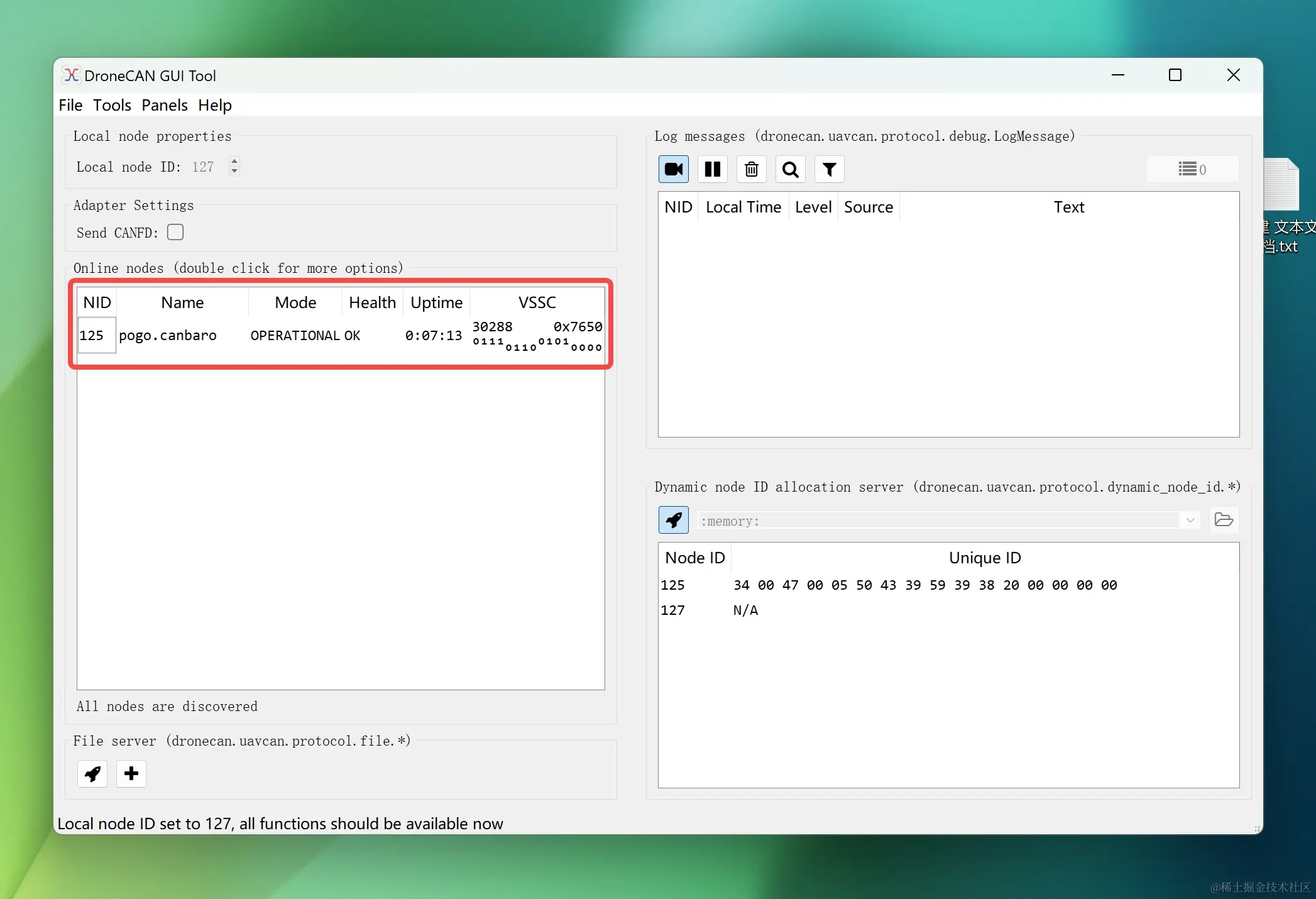This screenshot has height=899, width=1316.
Task: Launch dynamic node ID allocation server
Action: [673, 520]
